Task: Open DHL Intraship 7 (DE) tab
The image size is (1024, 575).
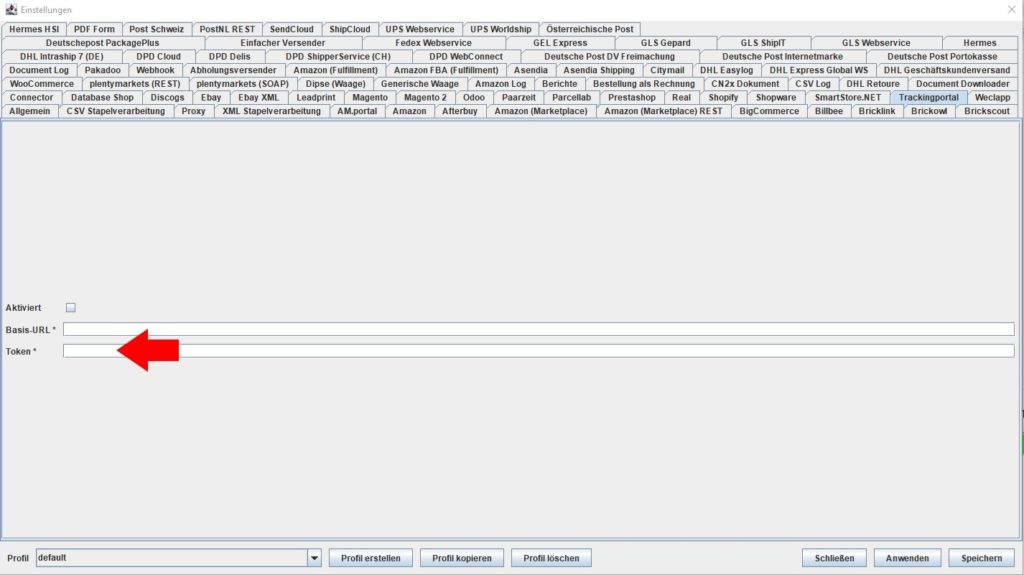Action: click(61, 57)
